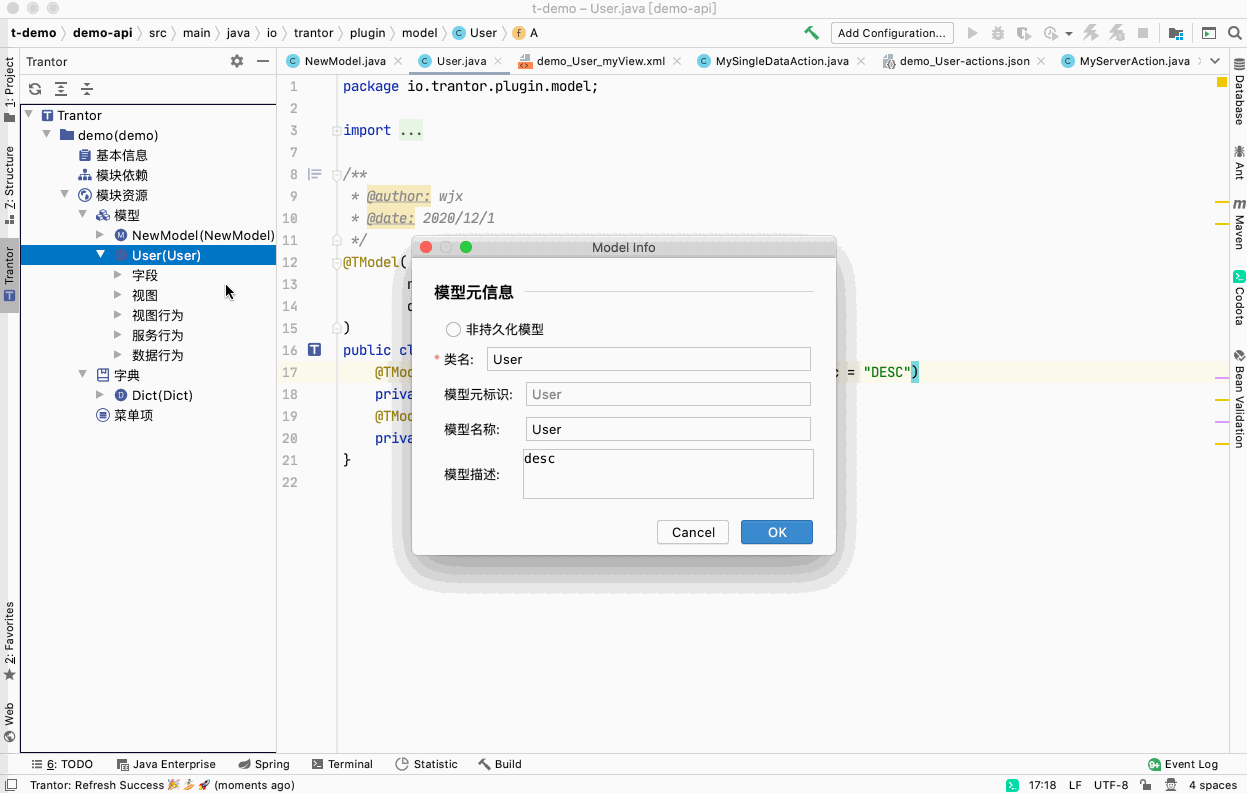This screenshot has width=1247, height=793.
Task: Select 基本信息 in Trantor tree
Action: pos(122,155)
